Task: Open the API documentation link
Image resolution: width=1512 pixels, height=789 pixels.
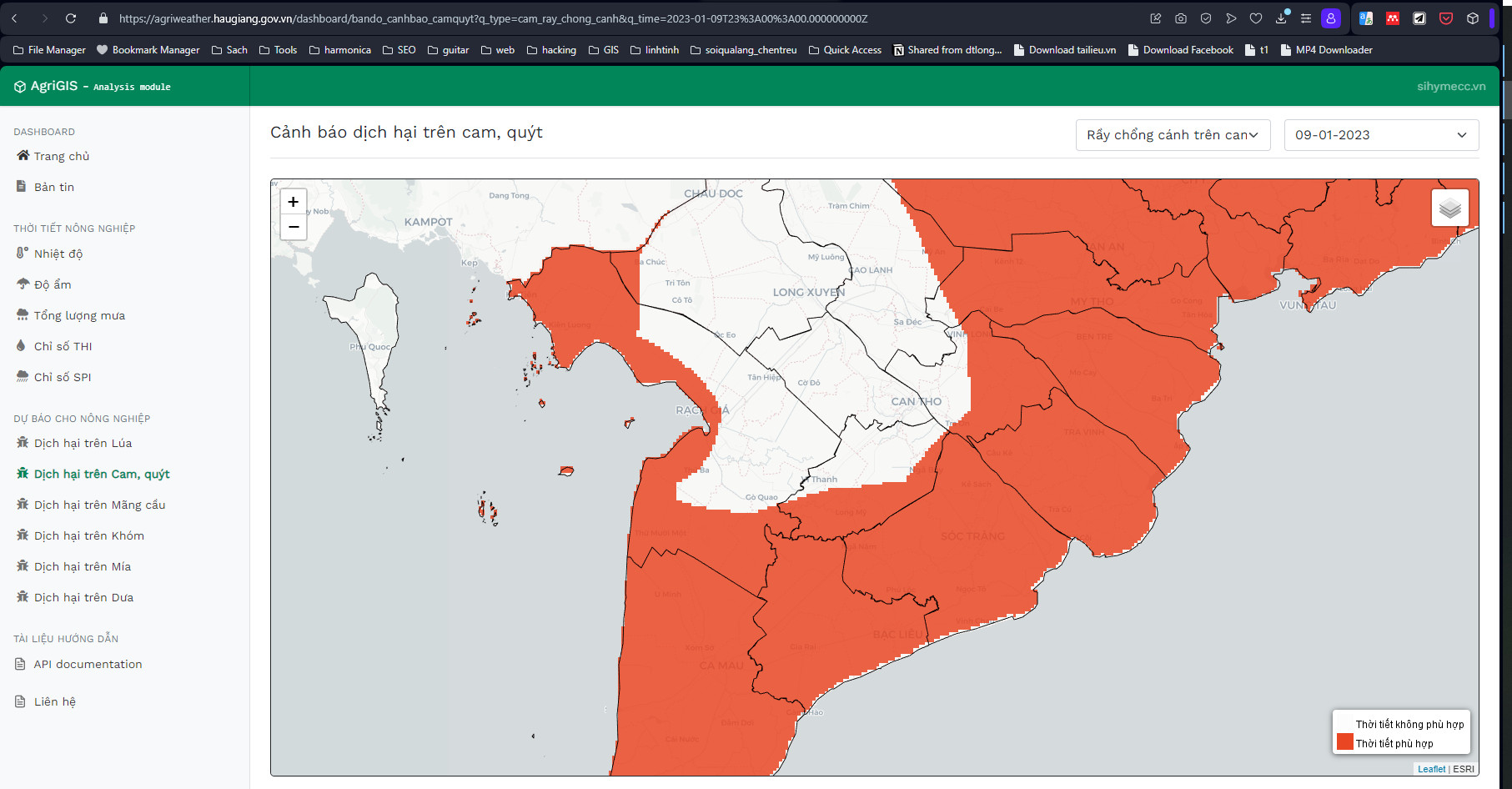Action: tap(88, 664)
